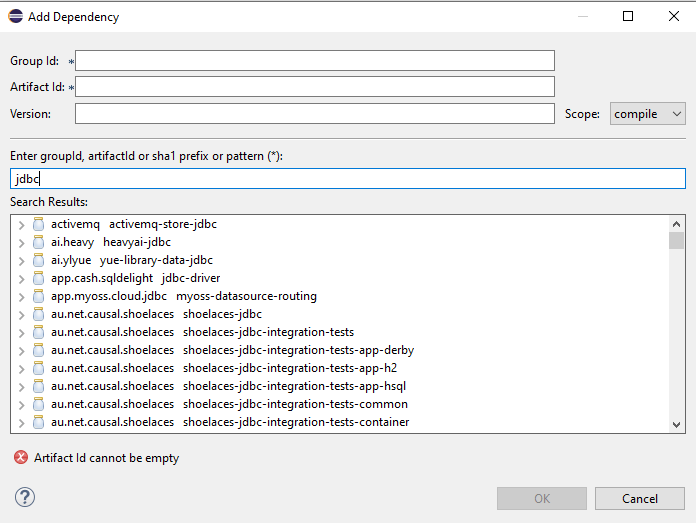Click the jar icon for app.cash.sqldelight jdbc-driver

point(39,278)
